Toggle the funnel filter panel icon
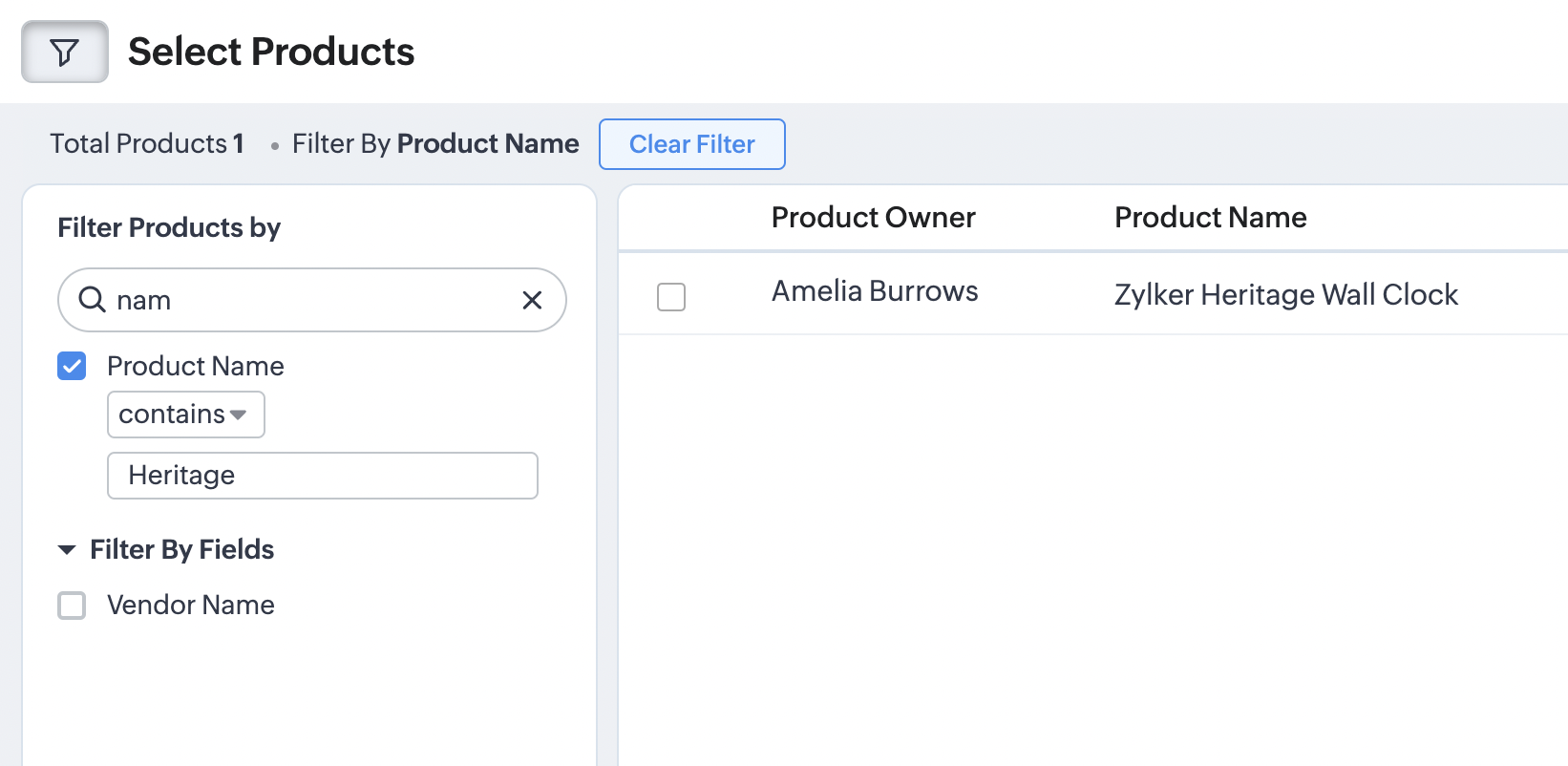The height and width of the screenshot is (766, 1568). coord(65,52)
